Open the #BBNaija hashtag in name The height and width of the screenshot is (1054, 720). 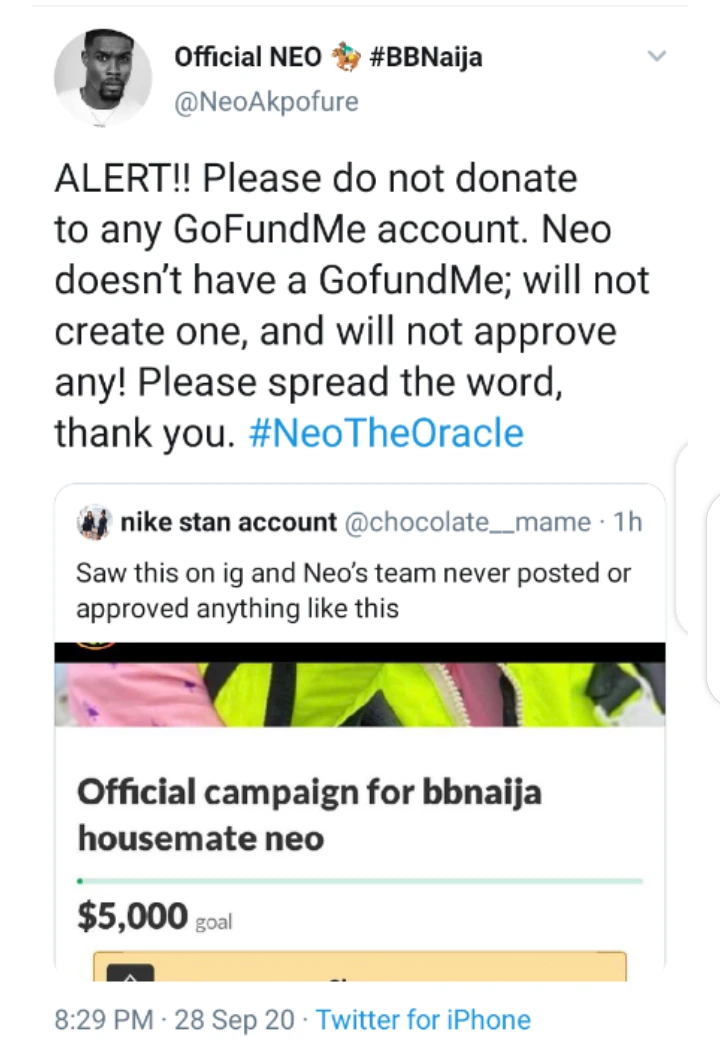pos(425,57)
